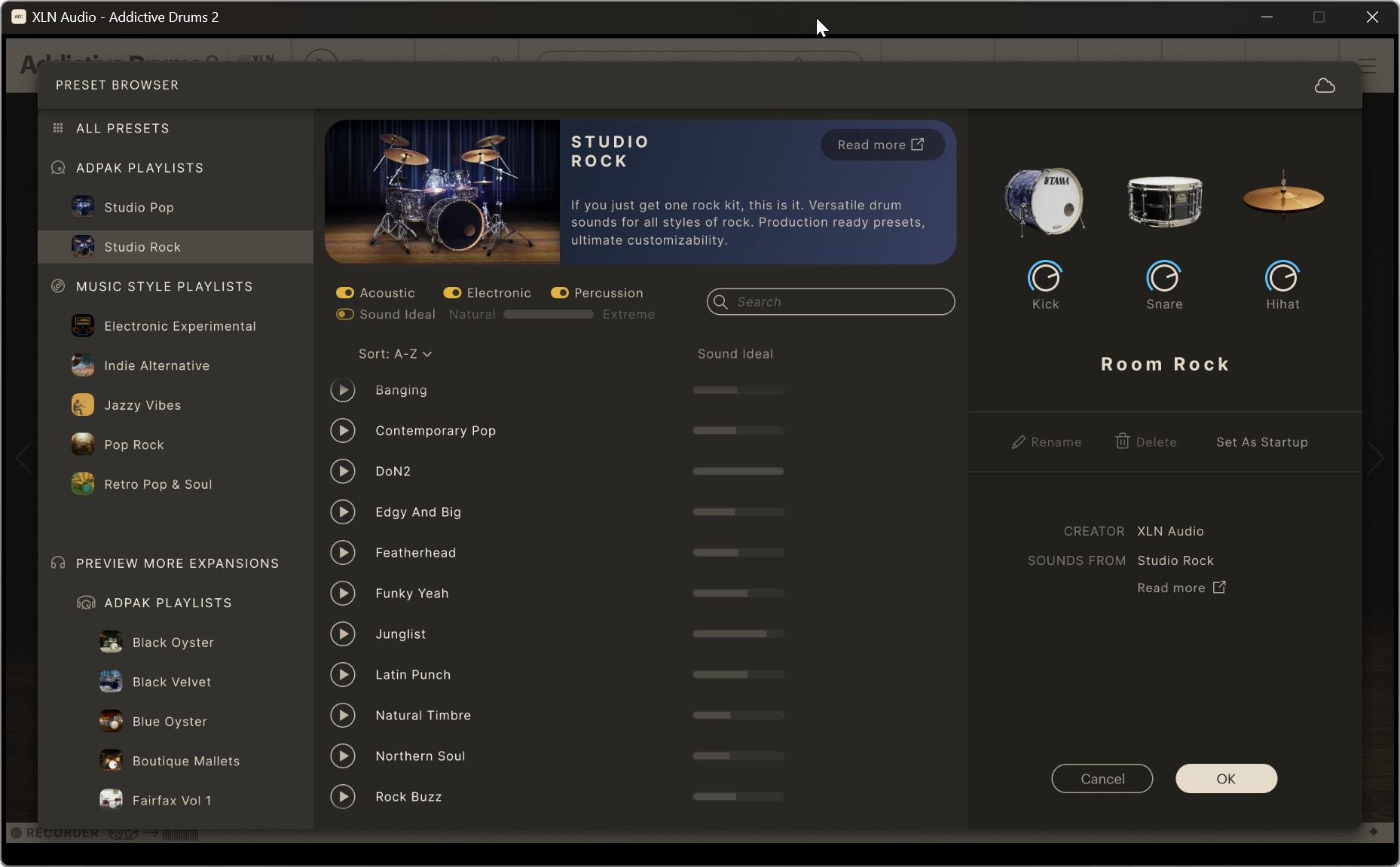The height and width of the screenshot is (867, 1400).
Task: Select Studio Rock playlist
Action: (176, 247)
